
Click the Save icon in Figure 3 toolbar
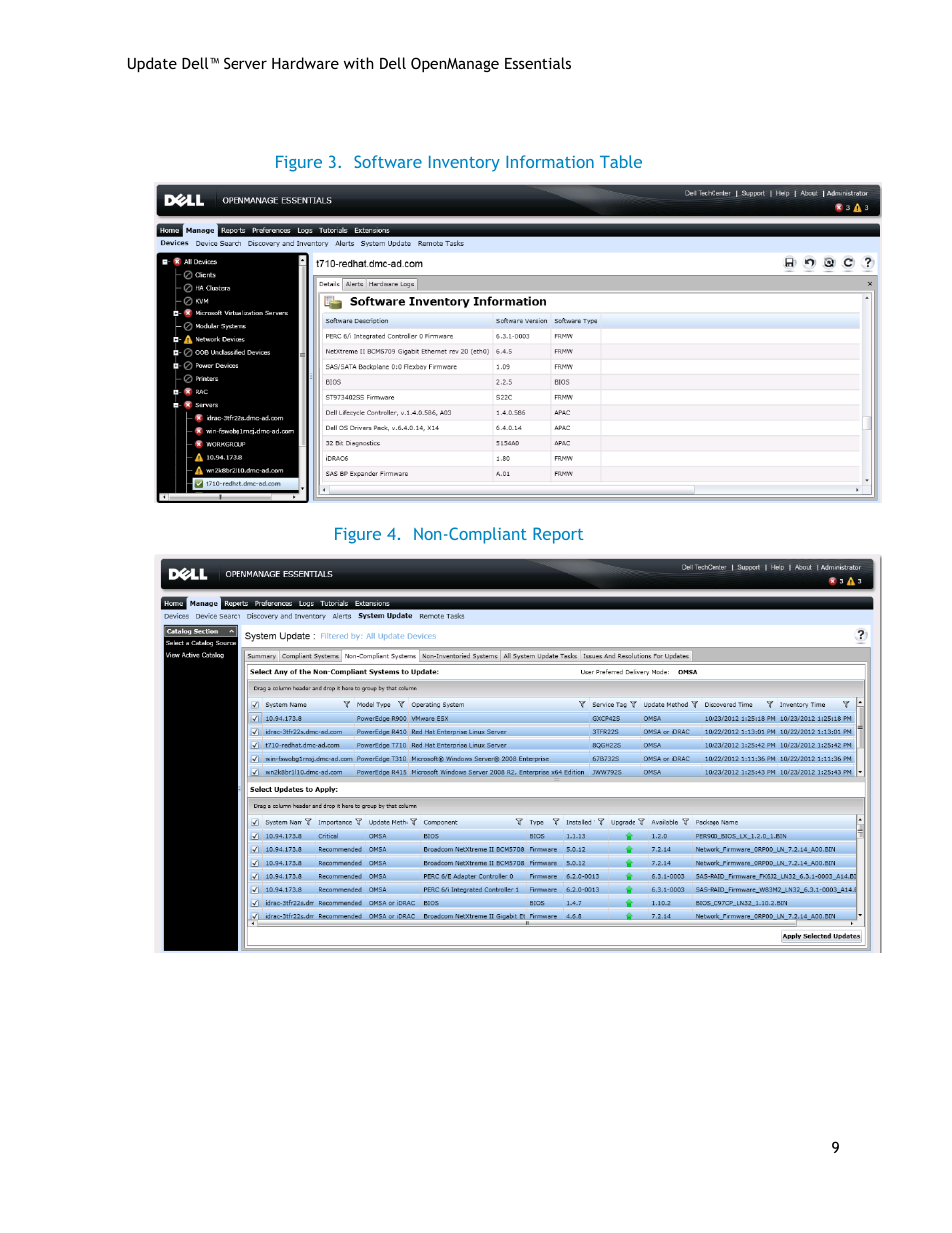pyautogui.click(x=789, y=263)
